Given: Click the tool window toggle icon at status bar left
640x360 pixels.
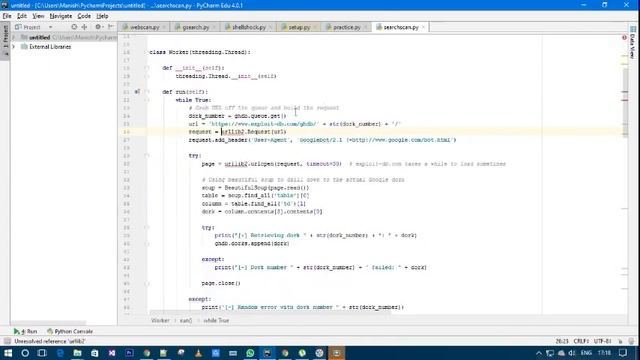Looking at the screenshot, I should point(7,341).
